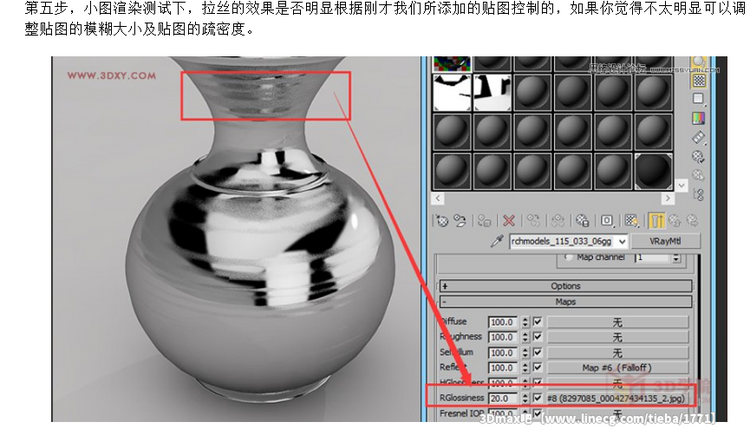The width and height of the screenshot is (750, 435).
Task: Click the RGlossiness amount field showing 20.0
Action: point(501,398)
